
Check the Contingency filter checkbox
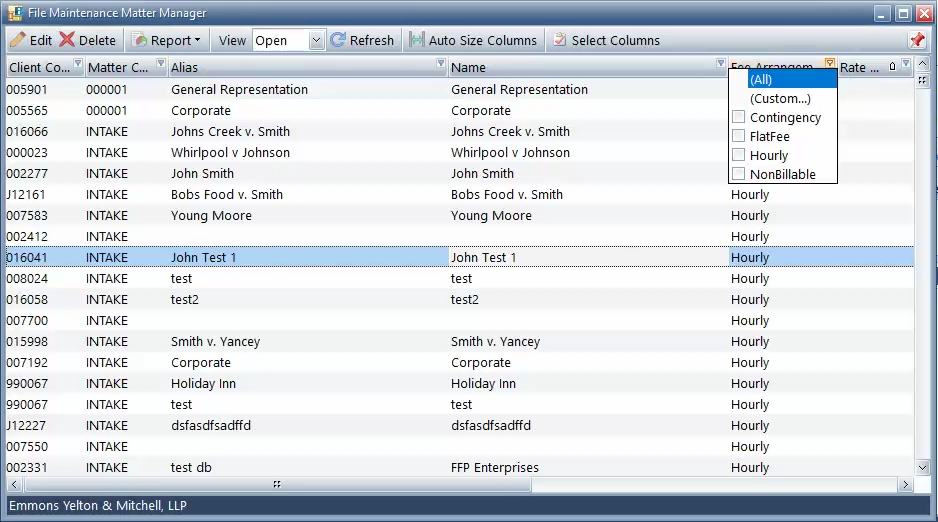pos(739,117)
